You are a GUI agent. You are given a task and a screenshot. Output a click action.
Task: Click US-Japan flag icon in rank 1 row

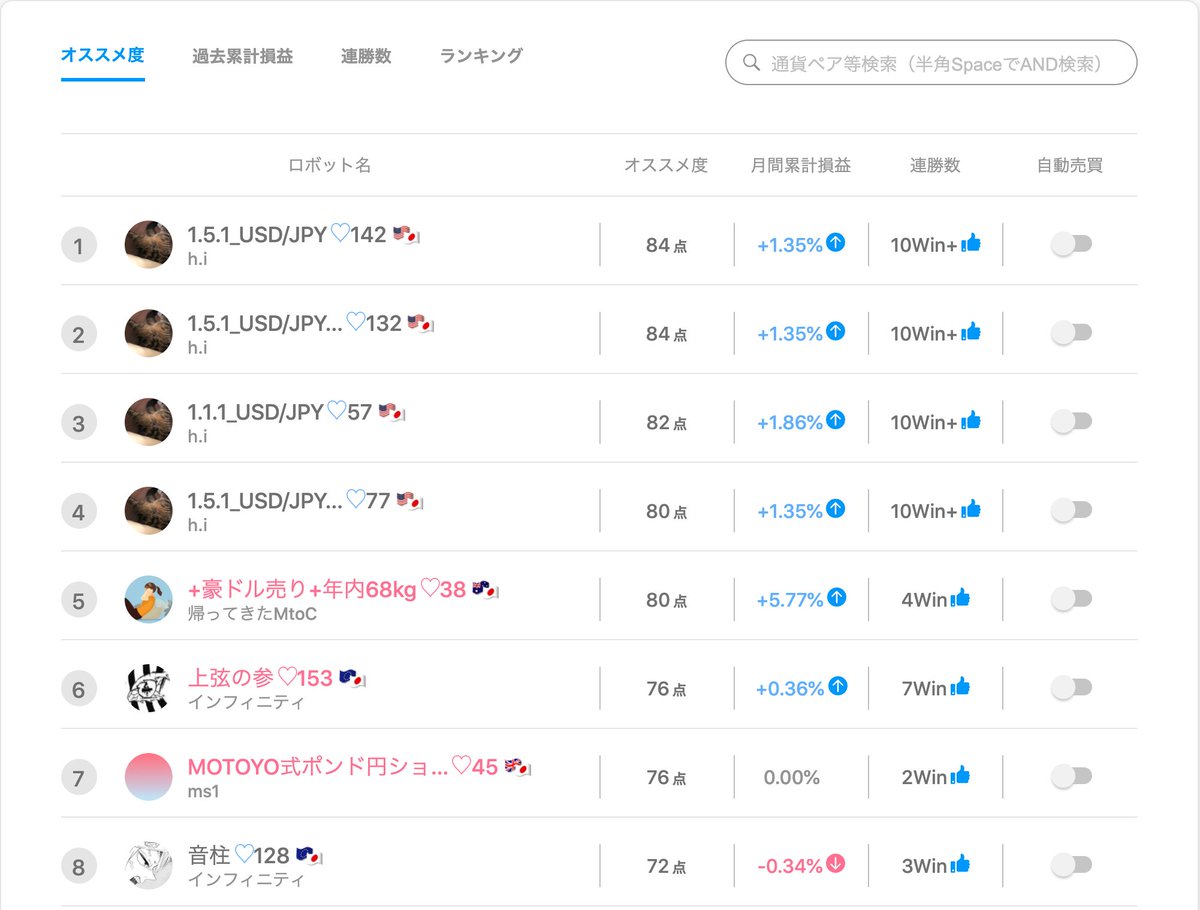tap(406, 235)
